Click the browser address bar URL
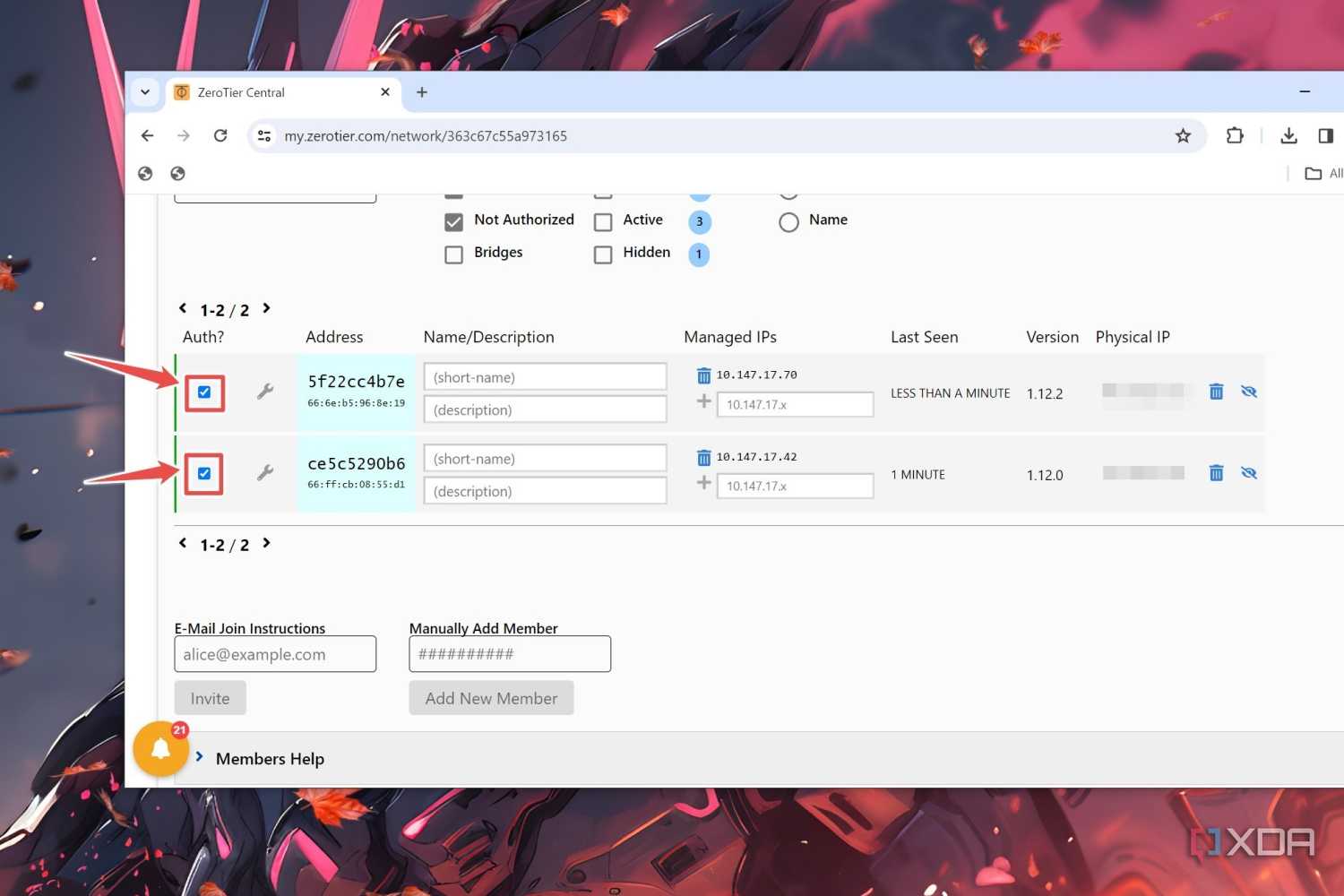Screen dimensions: 1344x896 coord(426,136)
